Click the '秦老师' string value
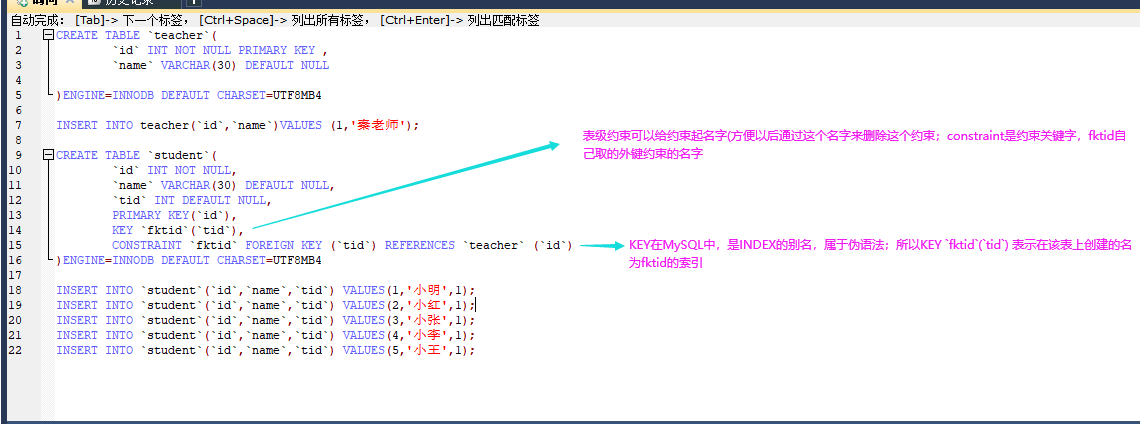1140x424 pixels. coord(380,125)
